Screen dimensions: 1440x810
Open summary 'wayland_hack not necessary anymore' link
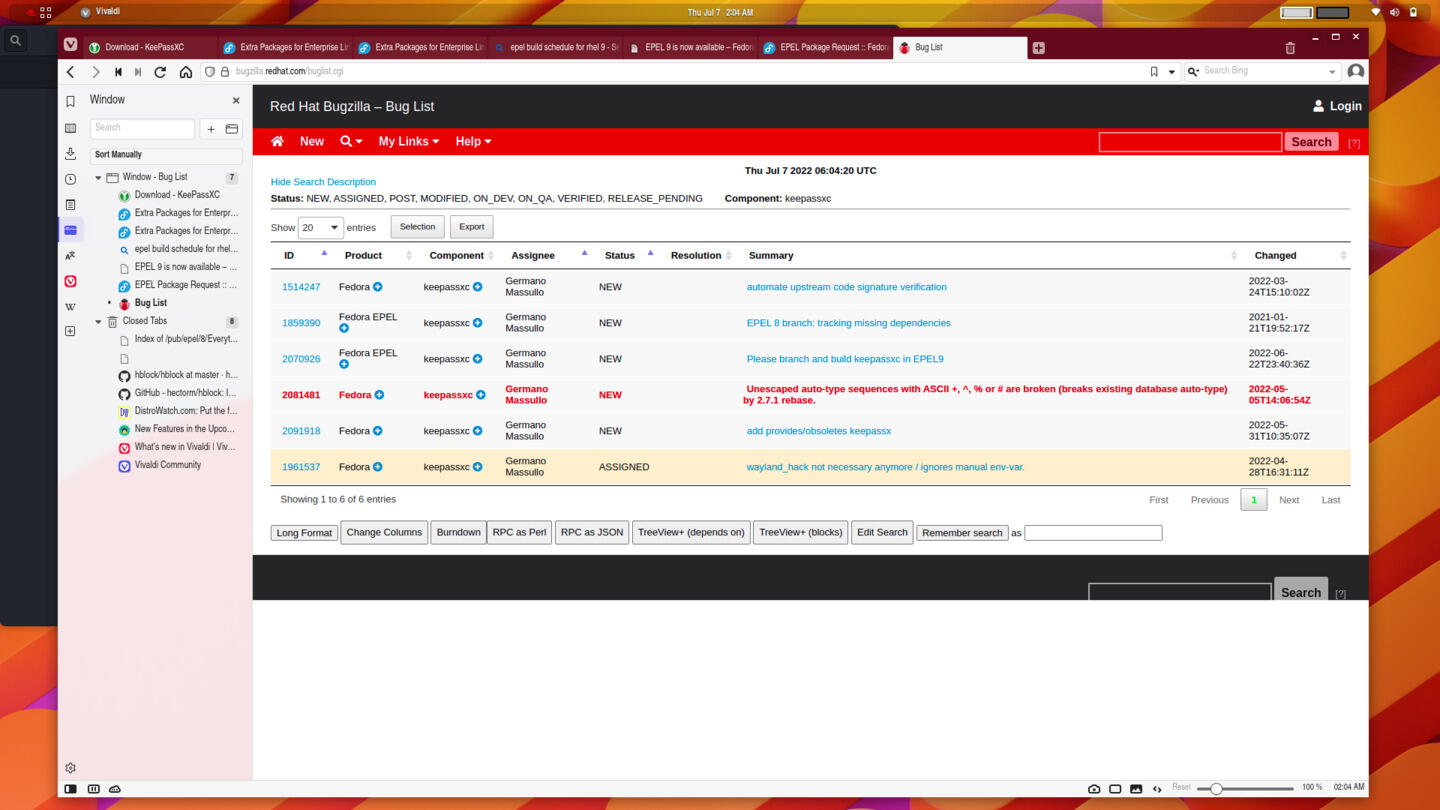click(885, 467)
